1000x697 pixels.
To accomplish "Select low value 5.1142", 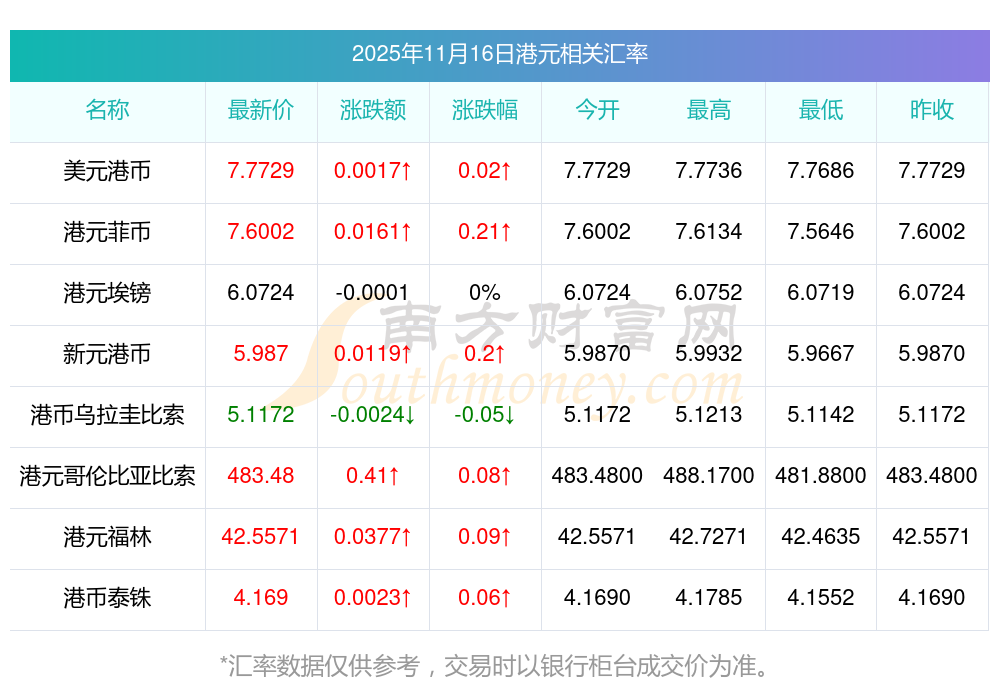I will click(821, 415).
